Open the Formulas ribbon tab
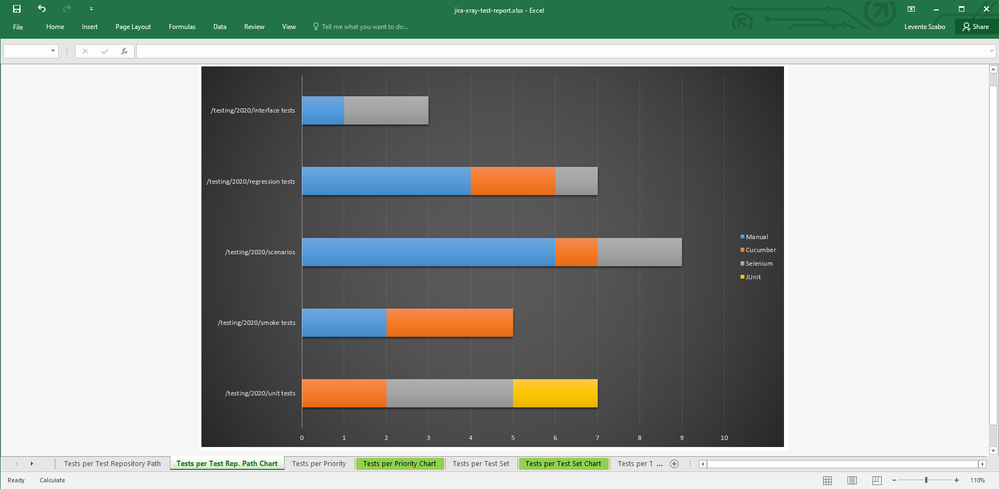 [182, 27]
